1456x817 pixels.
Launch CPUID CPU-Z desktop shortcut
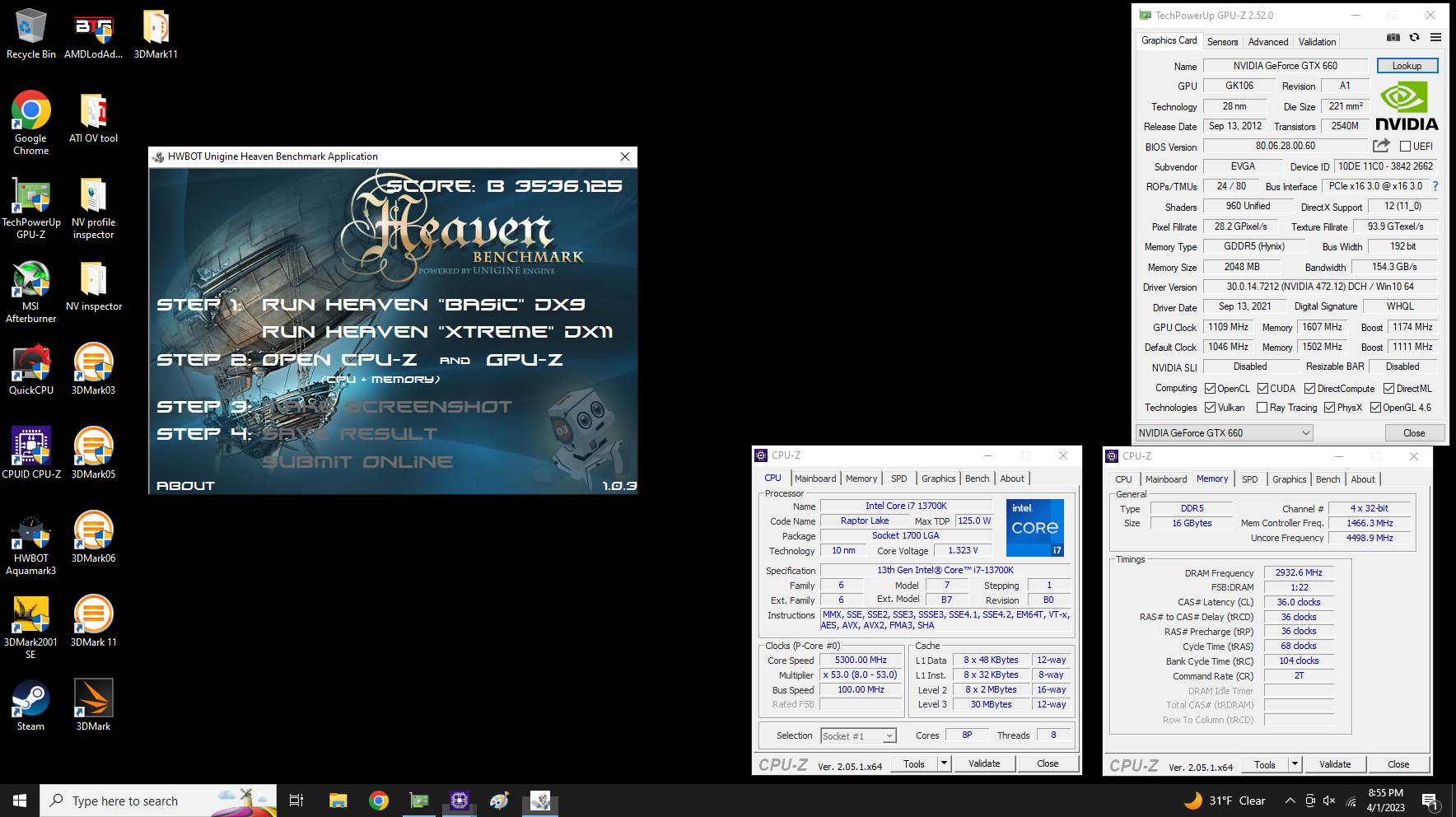coord(31,454)
